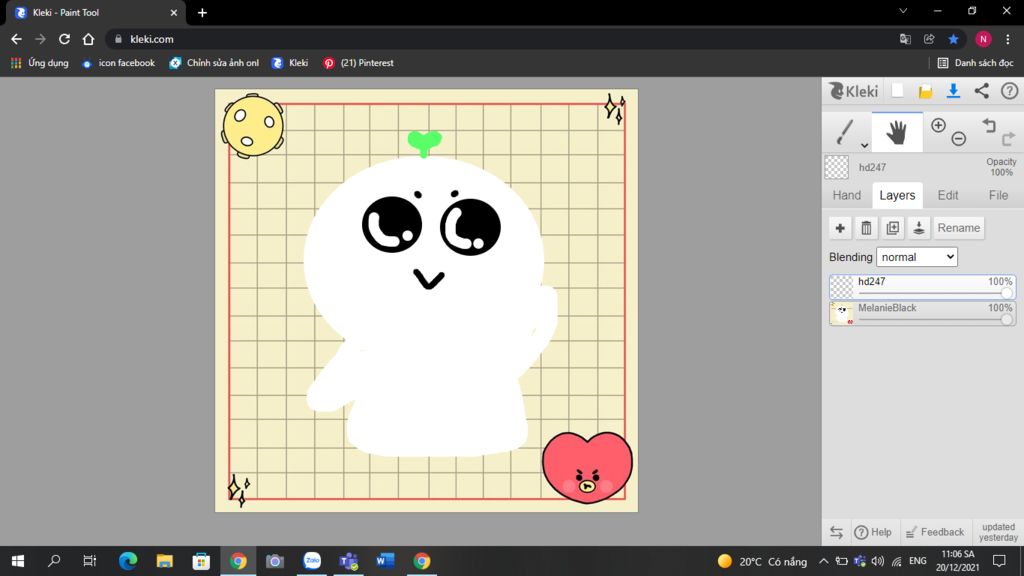Open Microsoft Word from the taskbar
Viewport: 1024px width, 576px height.
[x=385, y=561]
